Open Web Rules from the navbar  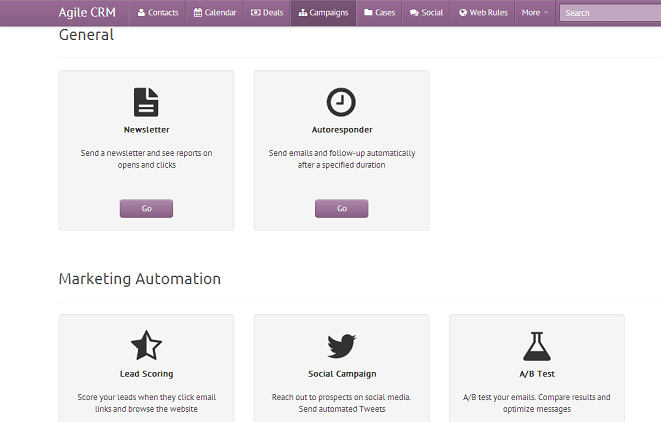point(483,13)
